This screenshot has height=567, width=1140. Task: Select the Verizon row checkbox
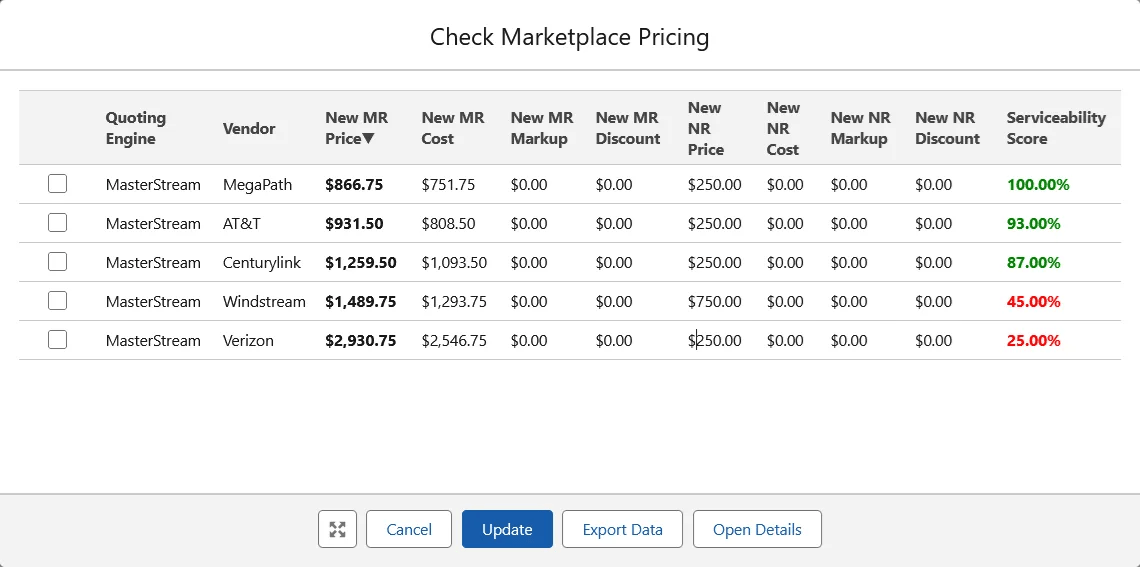tap(58, 340)
